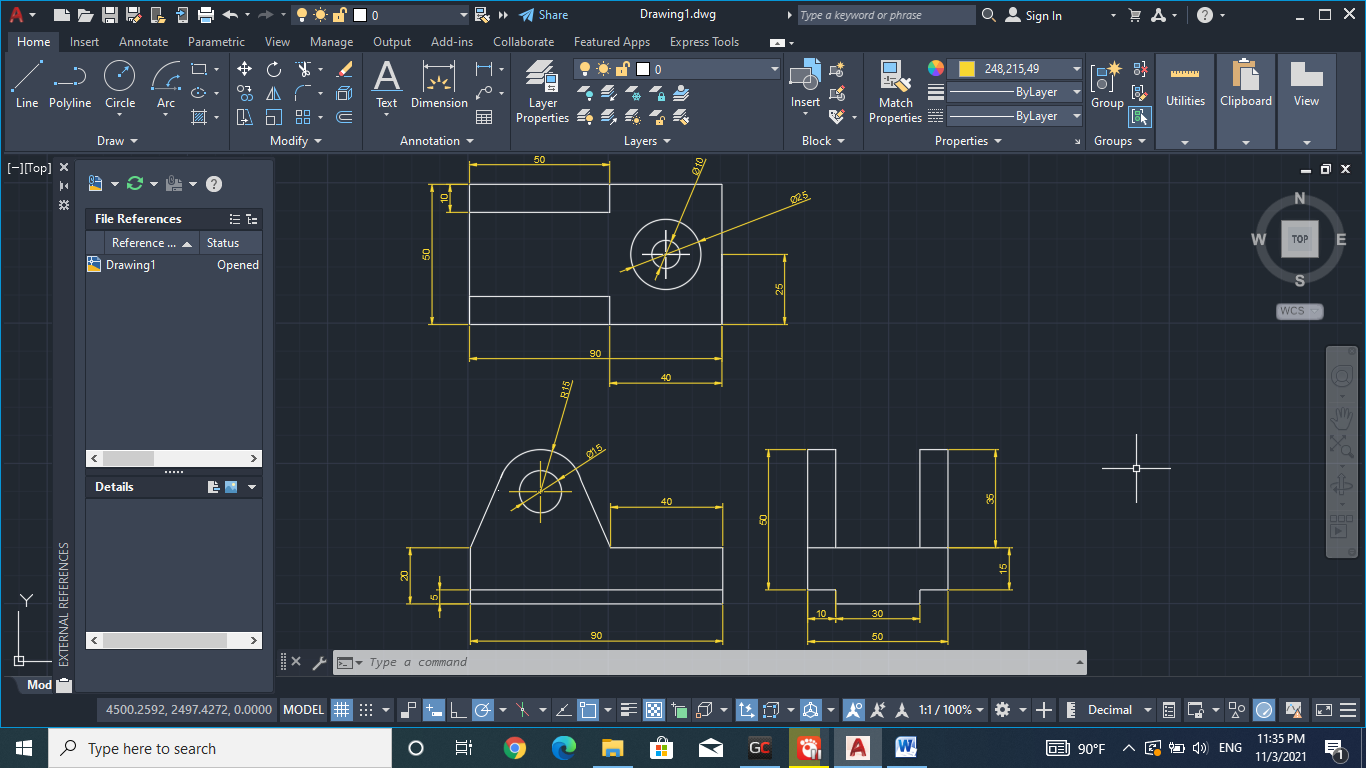Insert a Table from Annotation panel
Viewport: 1366px width, 768px height.
[x=484, y=117]
